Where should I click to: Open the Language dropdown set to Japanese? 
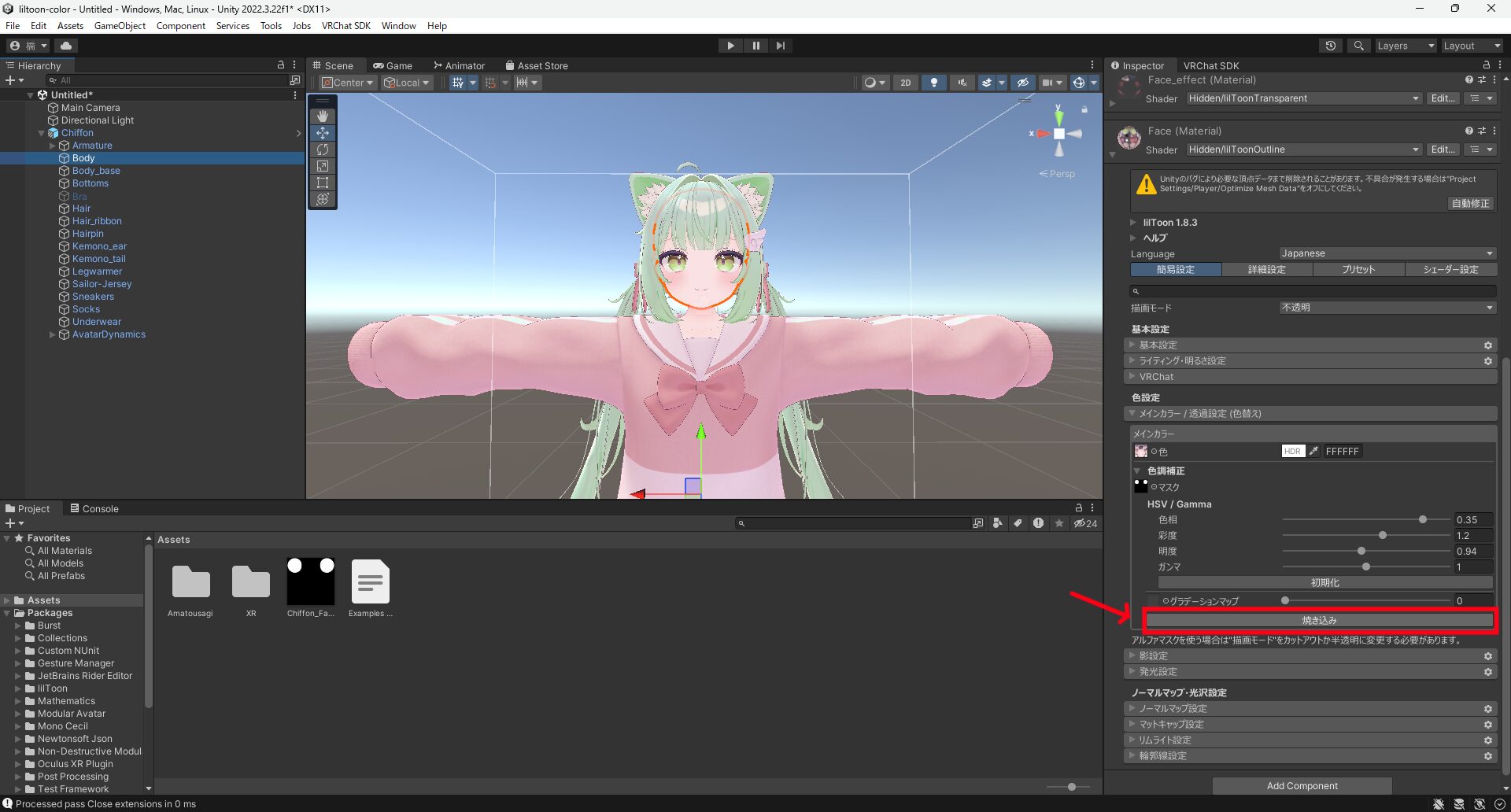tap(1387, 253)
